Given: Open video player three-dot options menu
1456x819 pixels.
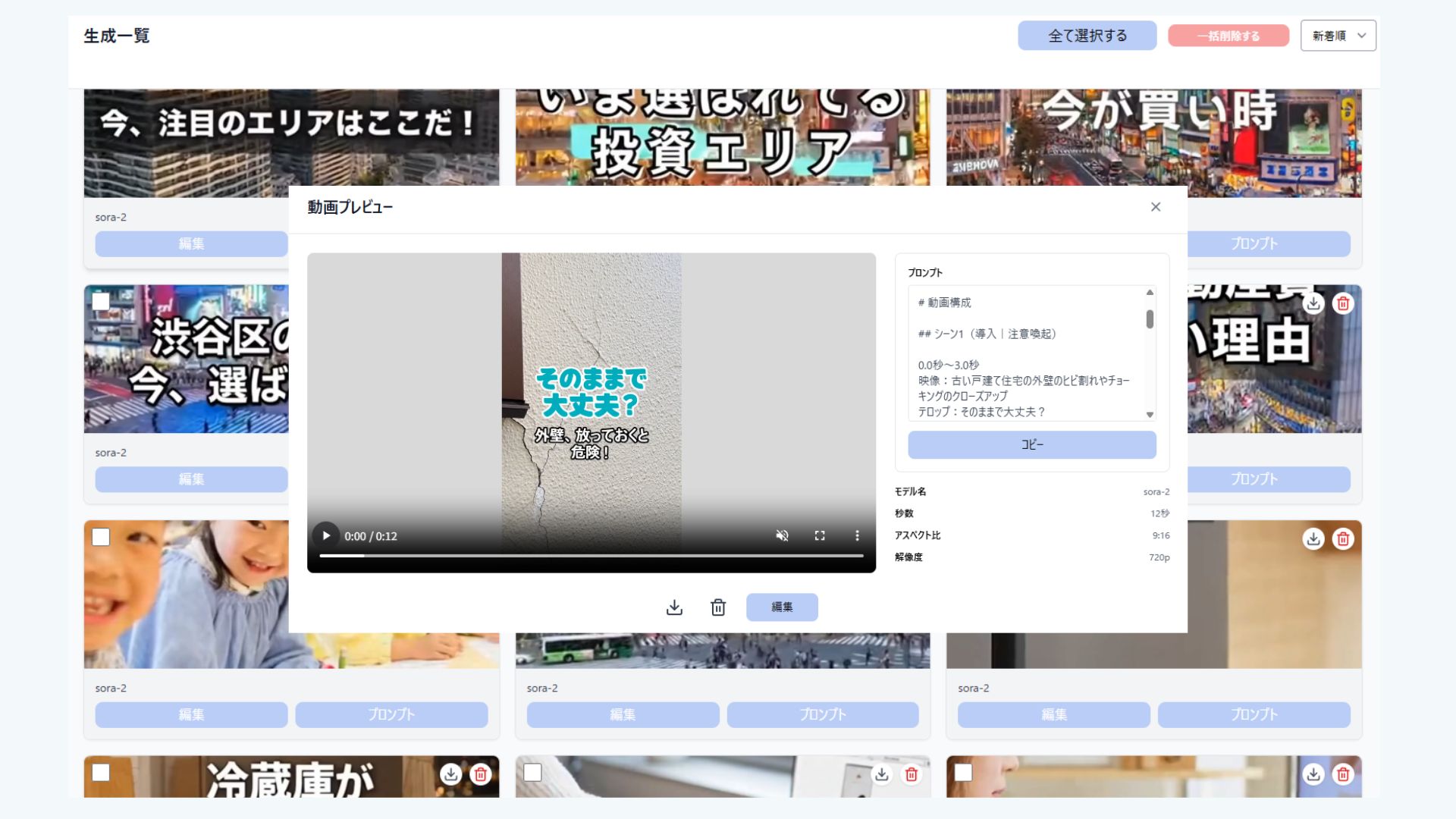Looking at the screenshot, I should [x=857, y=535].
